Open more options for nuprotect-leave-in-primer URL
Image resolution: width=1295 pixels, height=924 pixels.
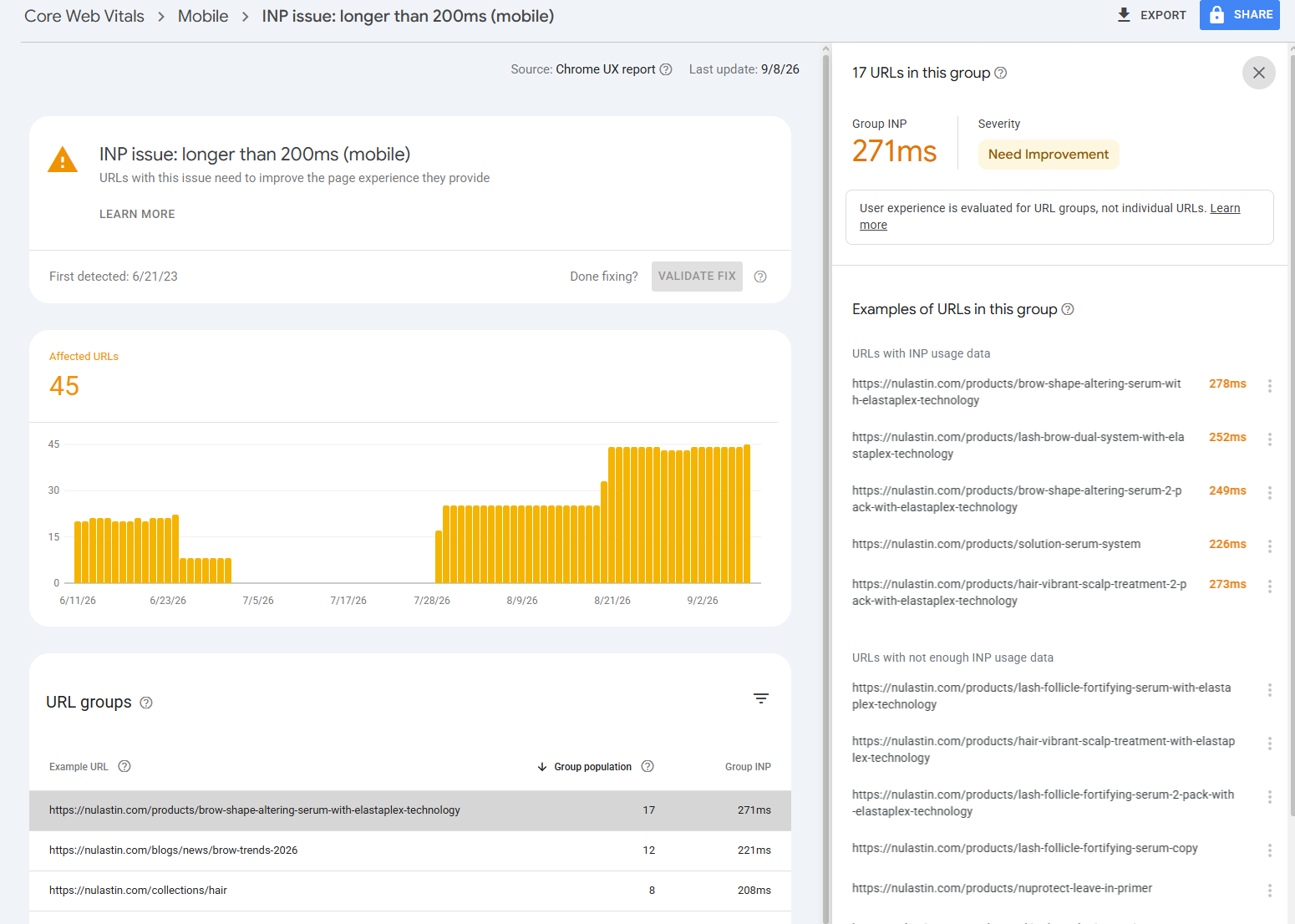[x=1269, y=891]
